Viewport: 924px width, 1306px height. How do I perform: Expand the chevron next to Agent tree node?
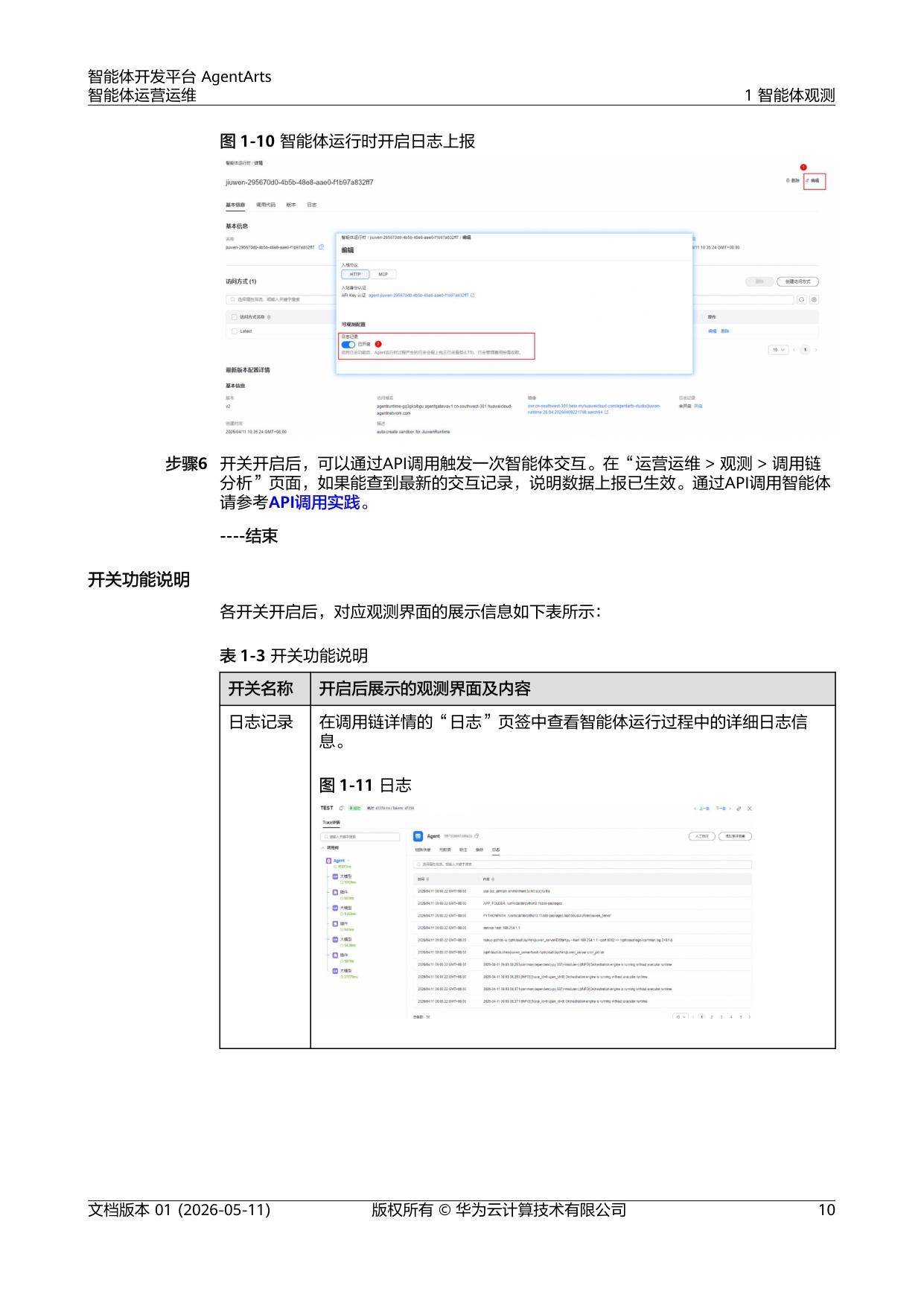click(348, 861)
